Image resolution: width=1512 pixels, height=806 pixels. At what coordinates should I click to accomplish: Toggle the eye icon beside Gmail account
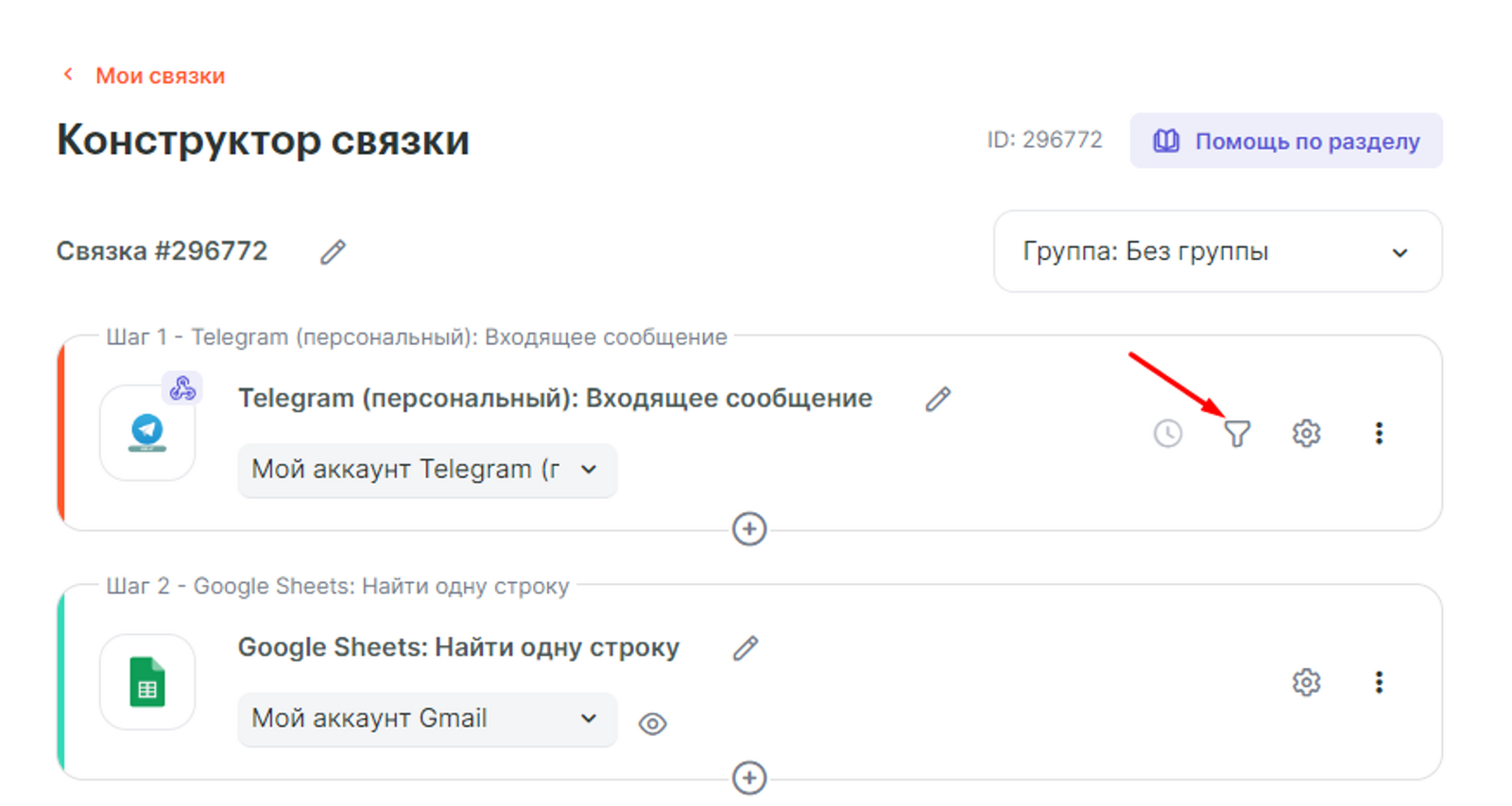(652, 724)
